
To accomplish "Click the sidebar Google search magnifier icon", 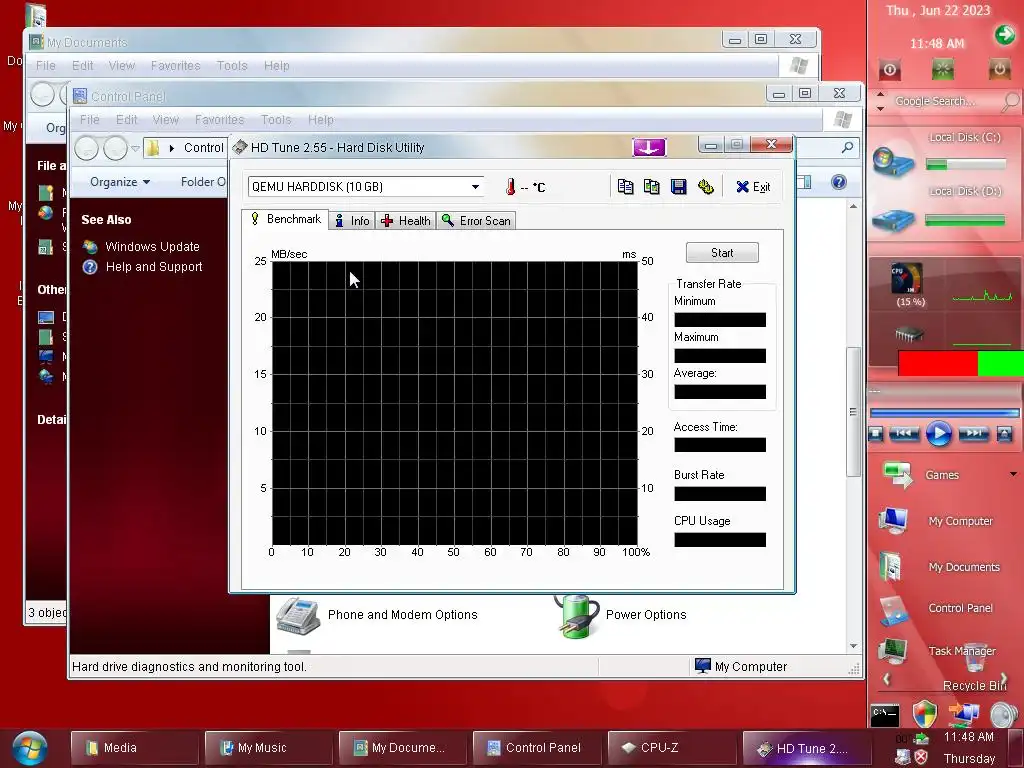I will point(1010,101).
